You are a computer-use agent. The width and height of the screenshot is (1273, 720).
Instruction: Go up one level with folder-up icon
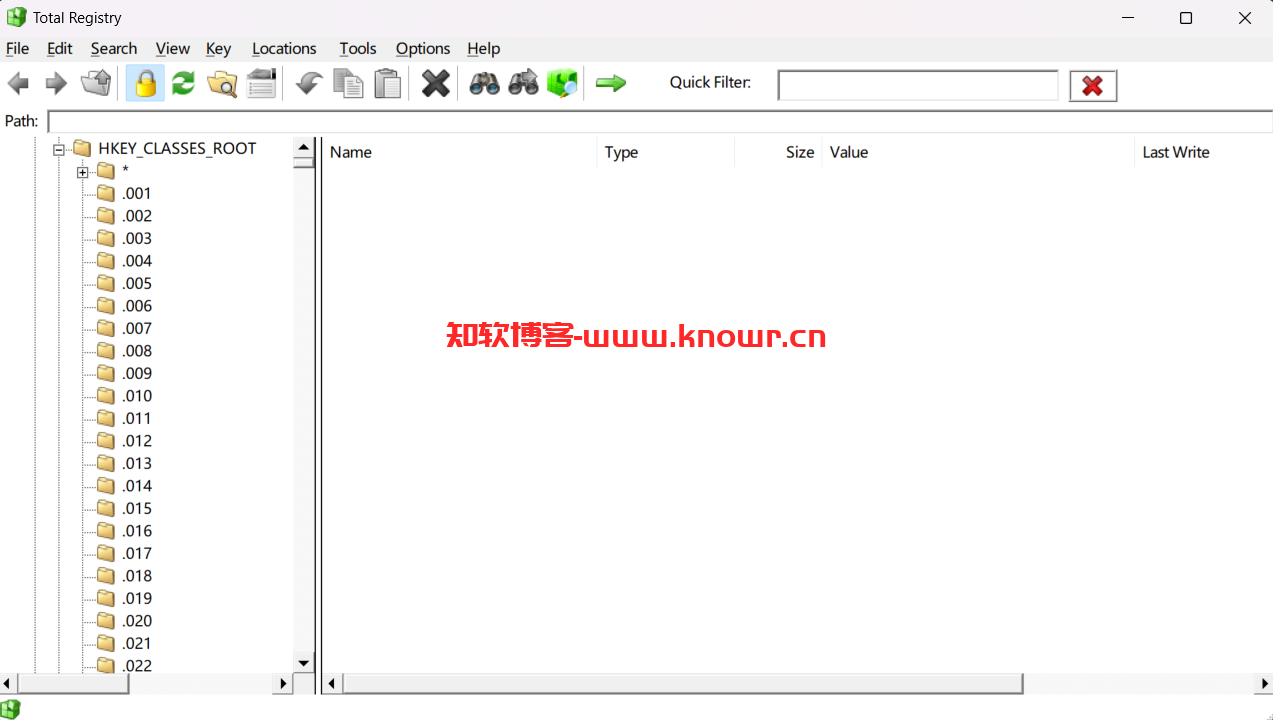(x=96, y=83)
